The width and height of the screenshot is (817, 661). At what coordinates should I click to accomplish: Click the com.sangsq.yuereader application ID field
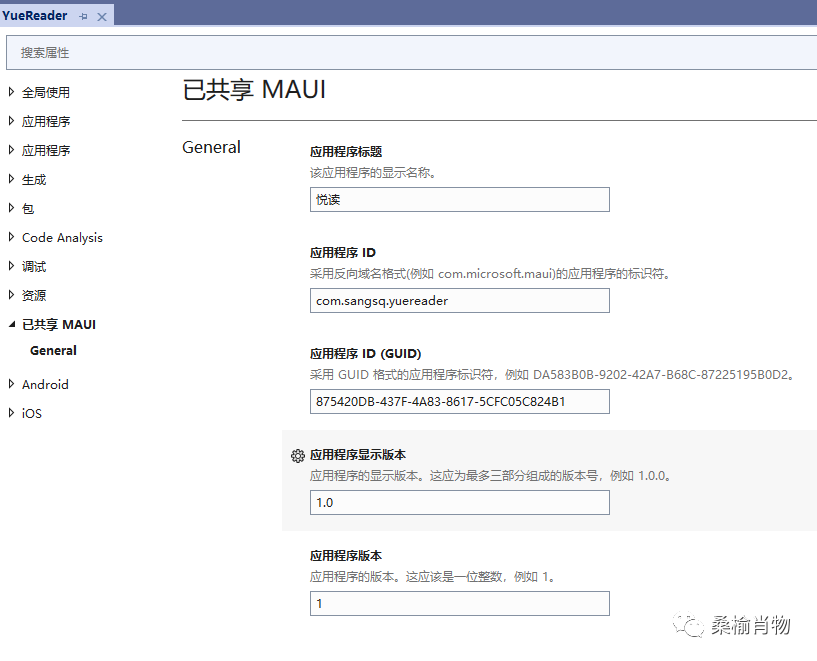coord(459,300)
